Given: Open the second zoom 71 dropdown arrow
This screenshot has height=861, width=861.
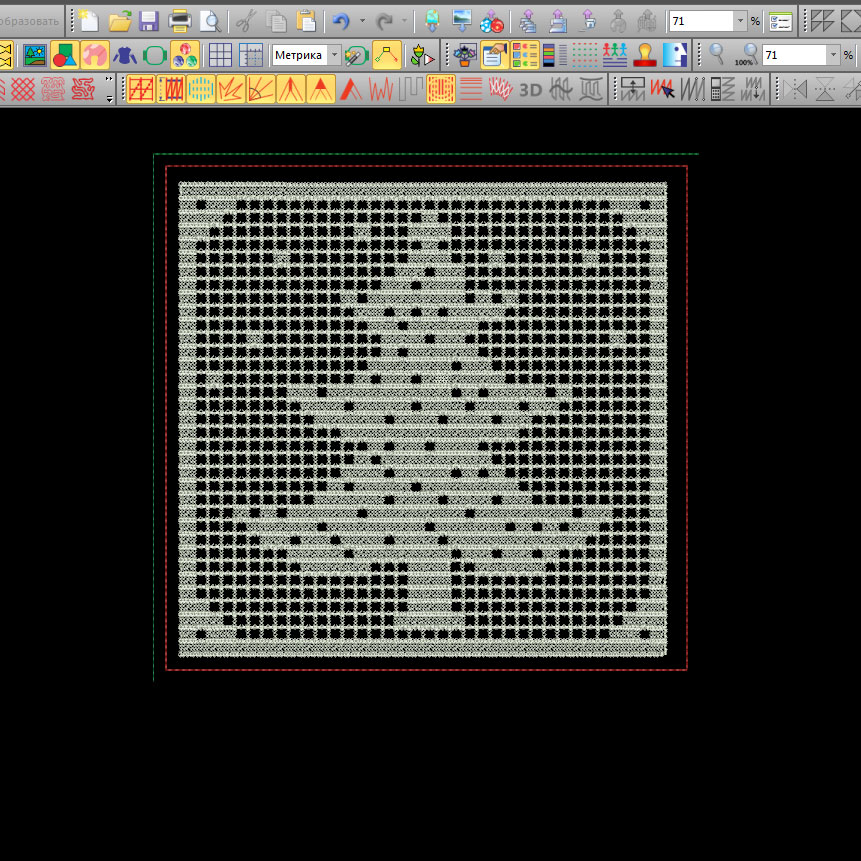Looking at the screenshot, I should pyautogui.click(x=834, y=54).
